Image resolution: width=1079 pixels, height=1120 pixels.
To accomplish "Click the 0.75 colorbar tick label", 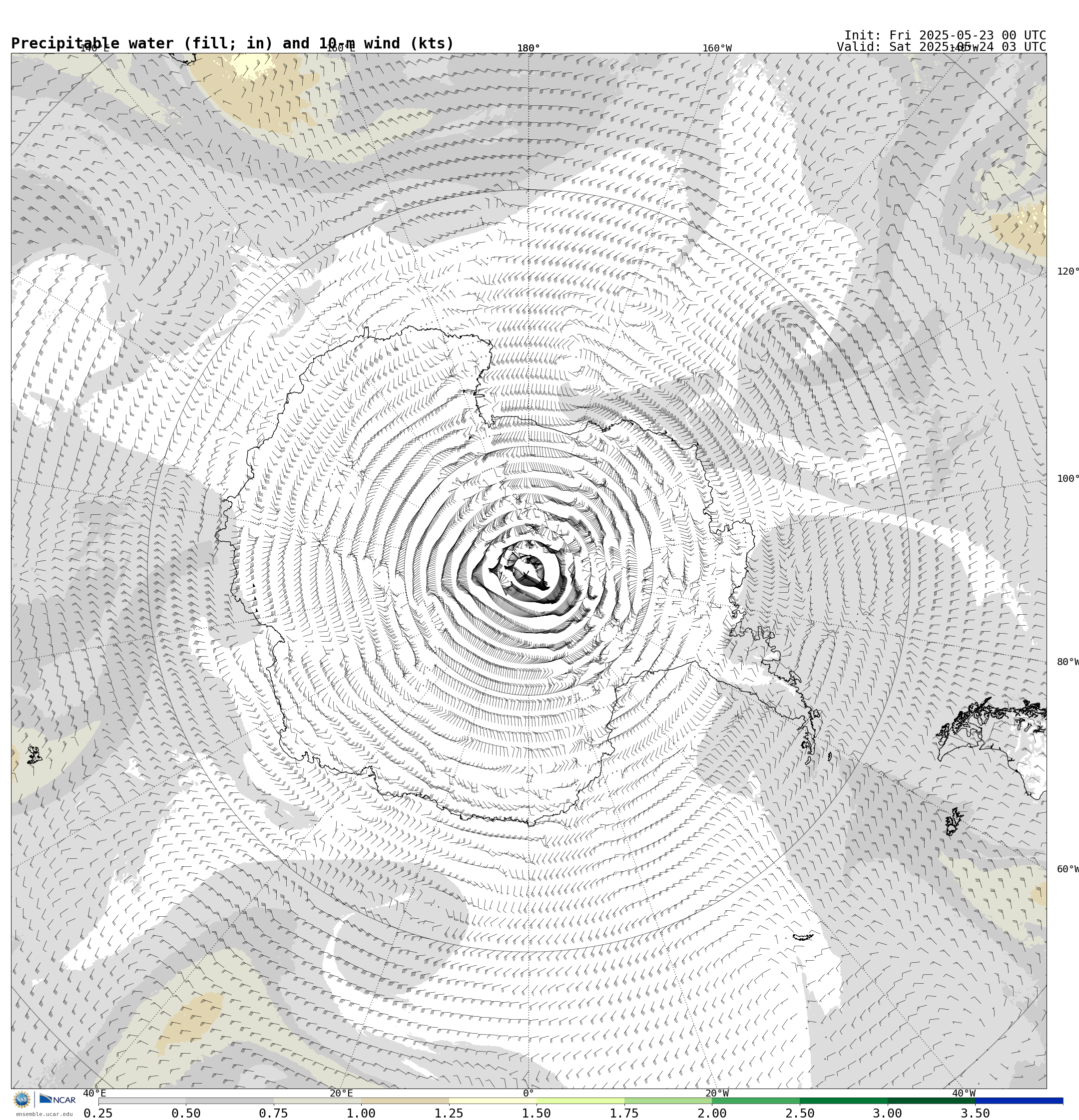I will (x=273, y=1113).
